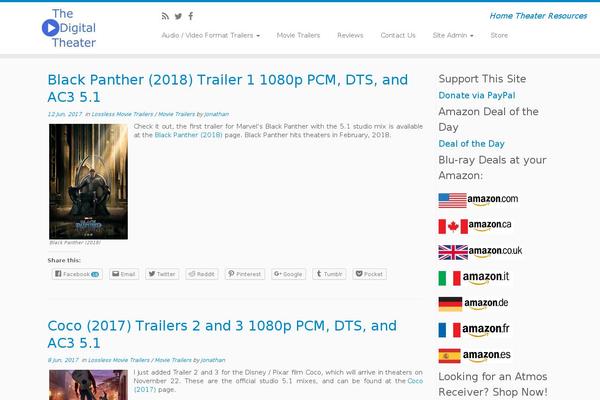
Task: Click the Coco poster thumbnail
Action: click(88, 385)
